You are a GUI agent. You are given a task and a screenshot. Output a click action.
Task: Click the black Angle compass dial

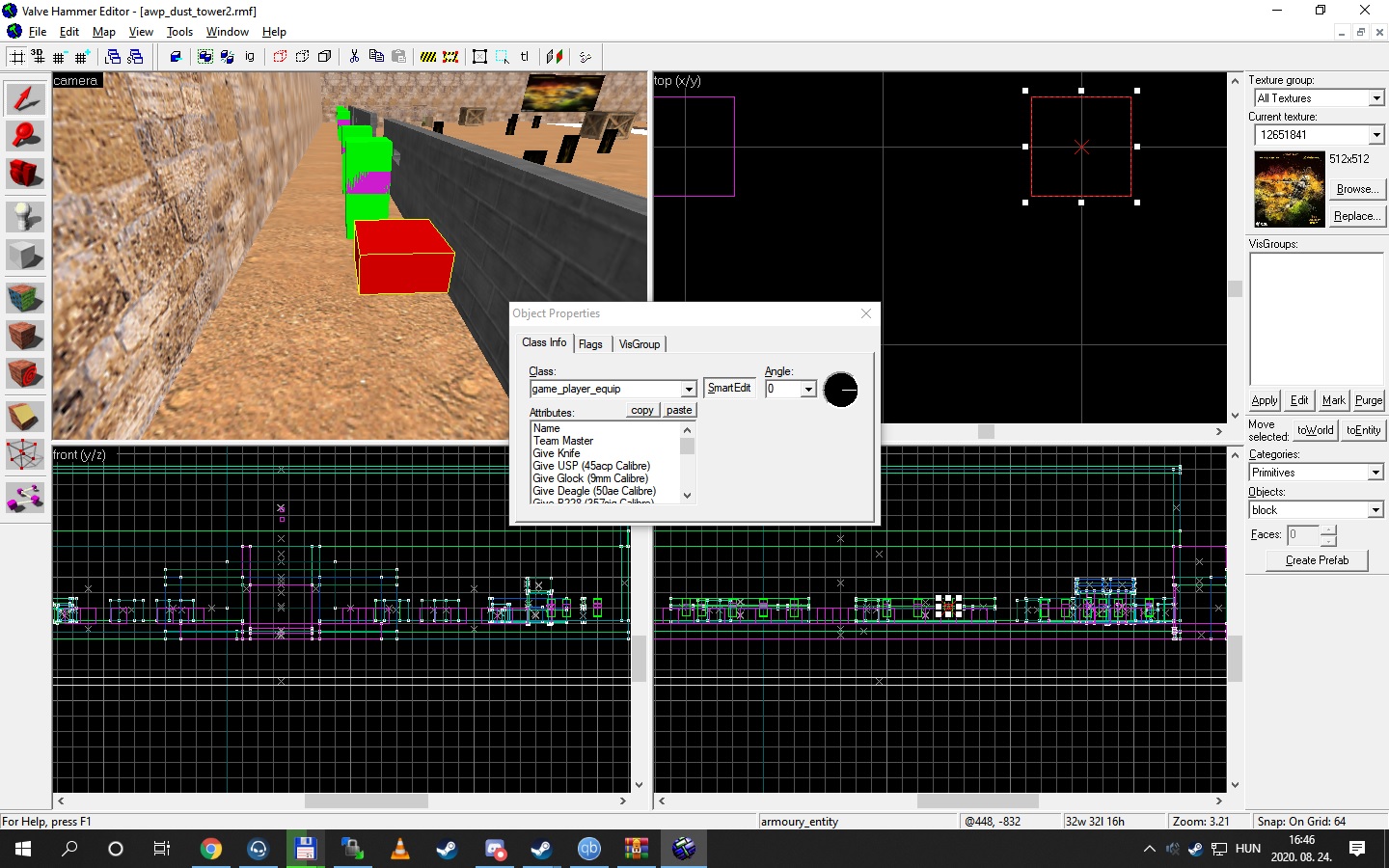[841, 390]
